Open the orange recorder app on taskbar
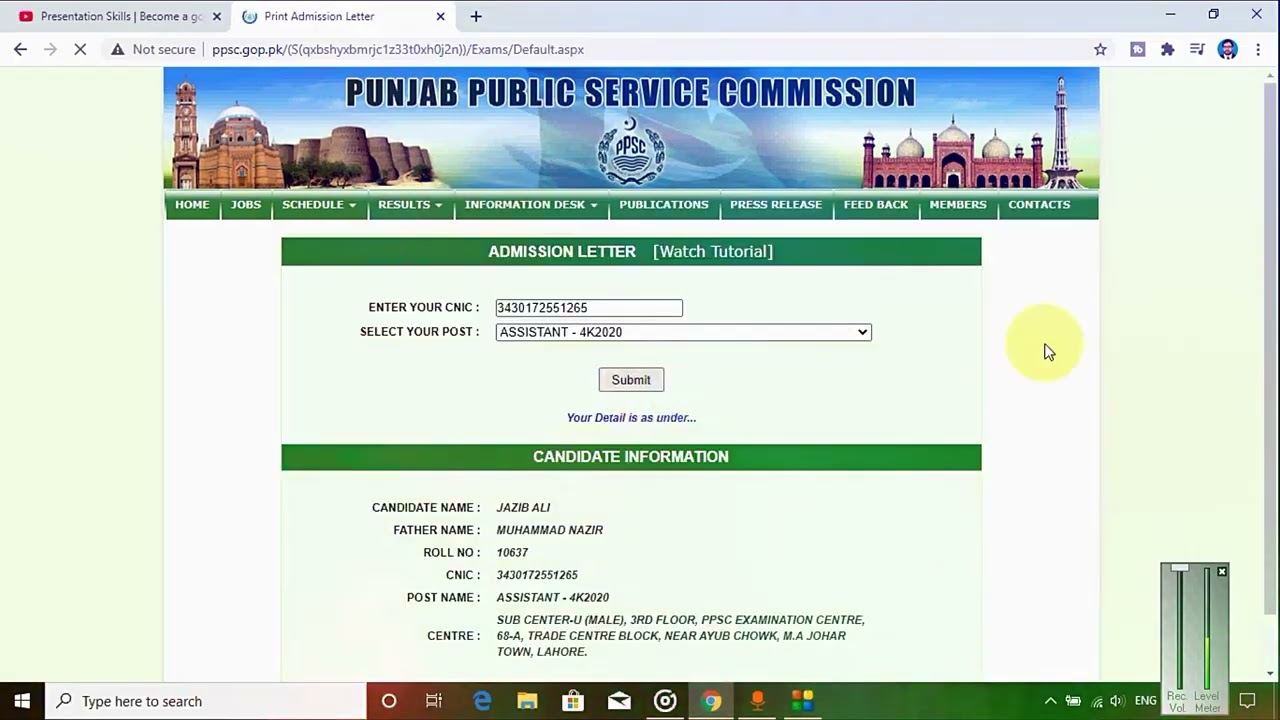Image resolution: width=1280 pixels, height=720 pixels. [x=757, y=701]
